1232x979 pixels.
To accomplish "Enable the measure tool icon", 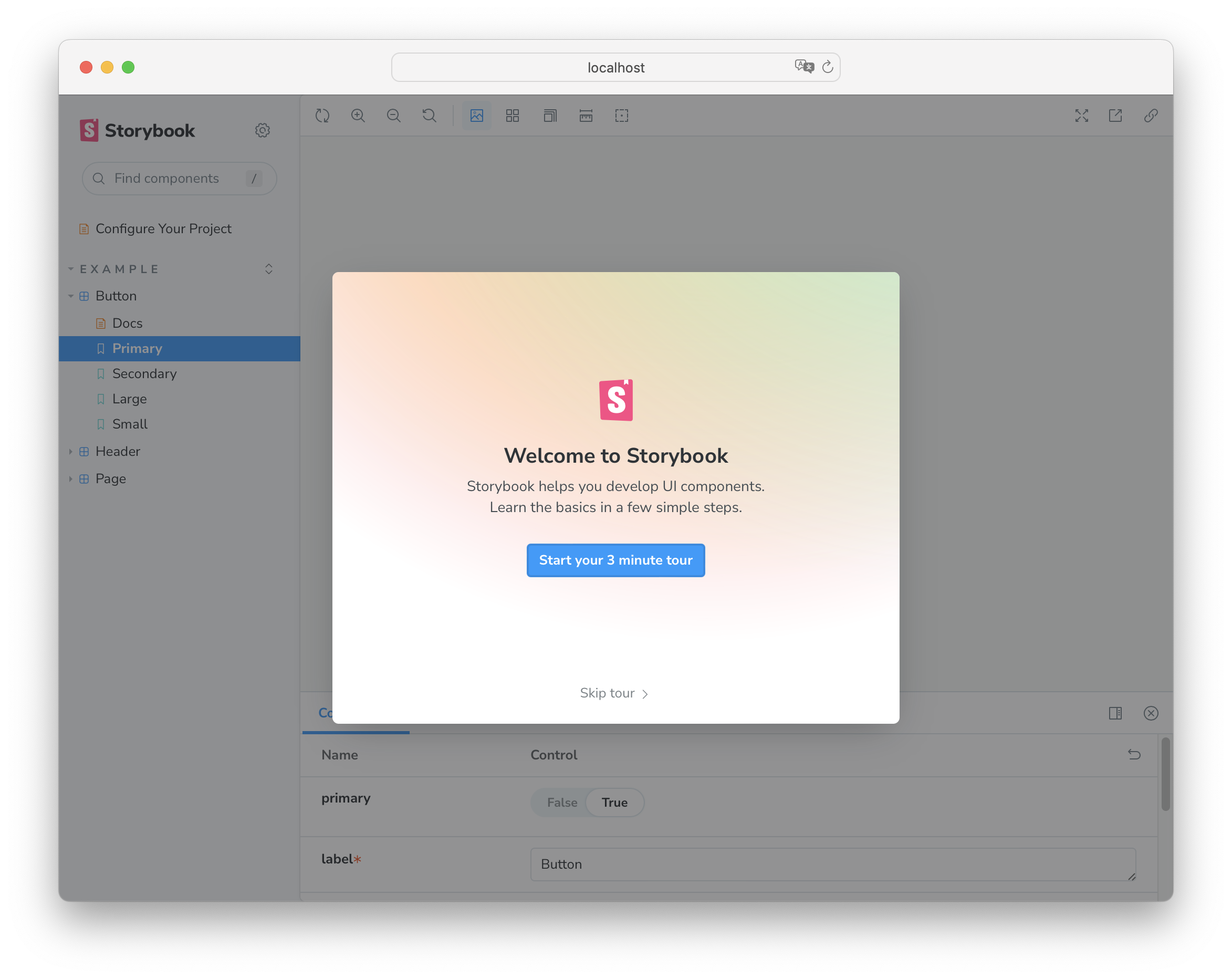I will tap(586, 116).
